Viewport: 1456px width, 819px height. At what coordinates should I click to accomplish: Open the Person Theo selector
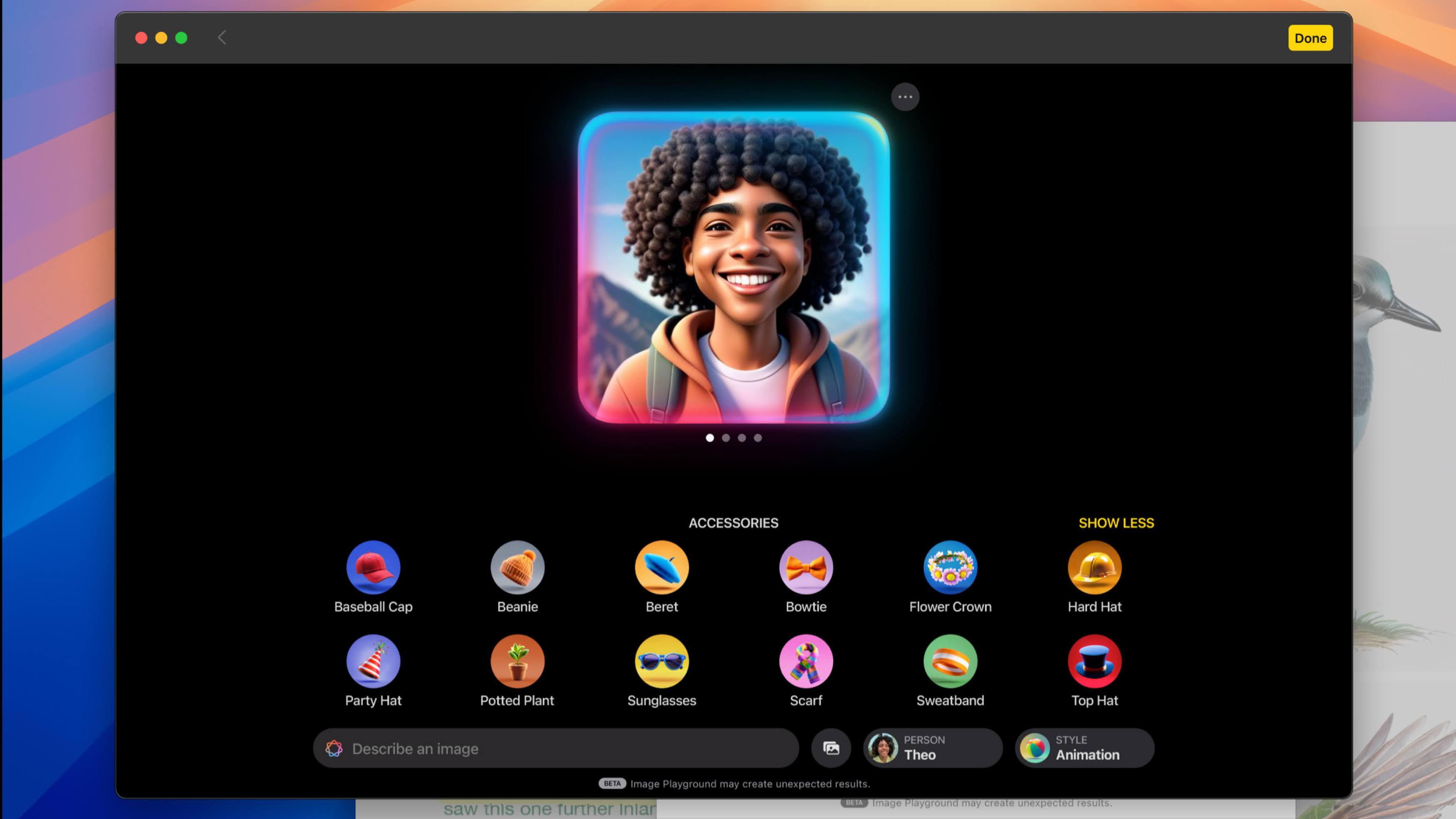[x=933, y=748]
